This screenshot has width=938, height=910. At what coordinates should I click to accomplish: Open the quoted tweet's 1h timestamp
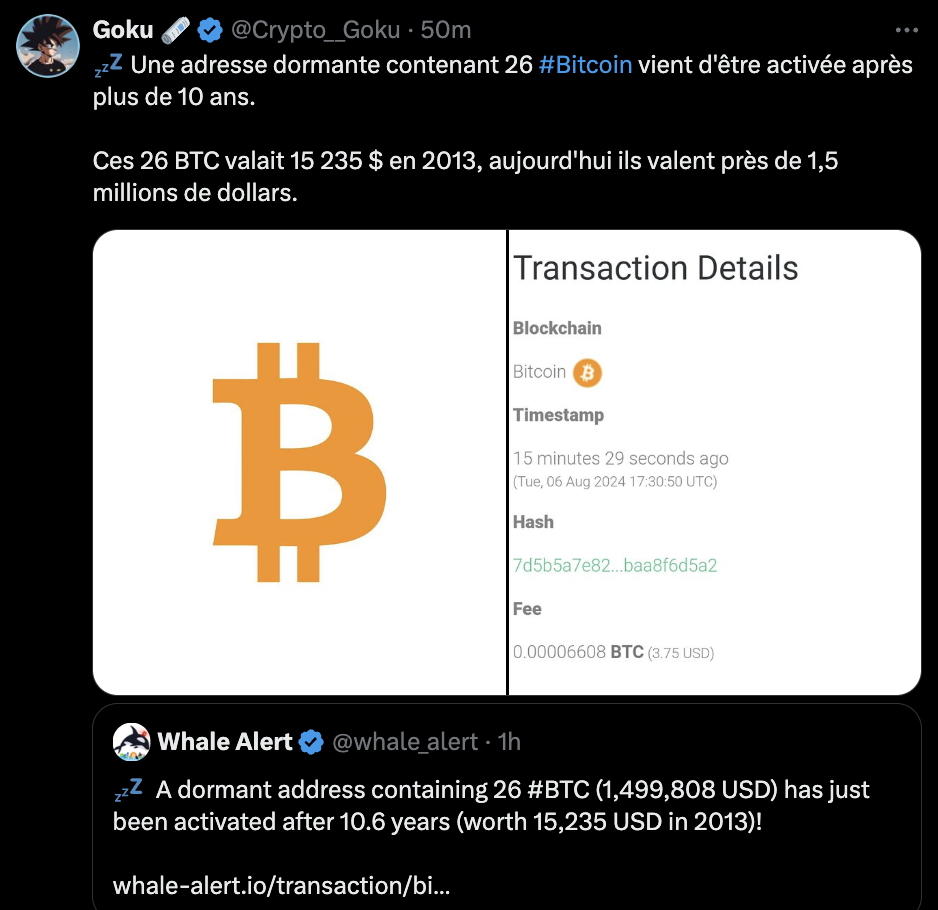tap(509, 742)
